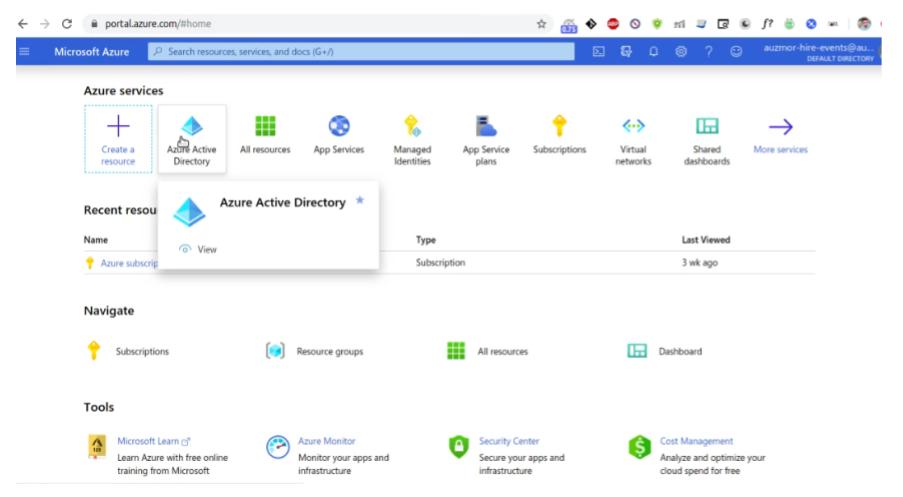Click the green shield extension icon
Screen dimensions: 903x497
657,24
